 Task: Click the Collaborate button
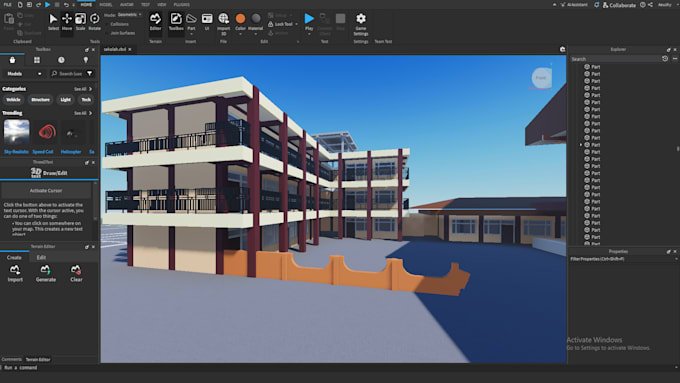619,5
